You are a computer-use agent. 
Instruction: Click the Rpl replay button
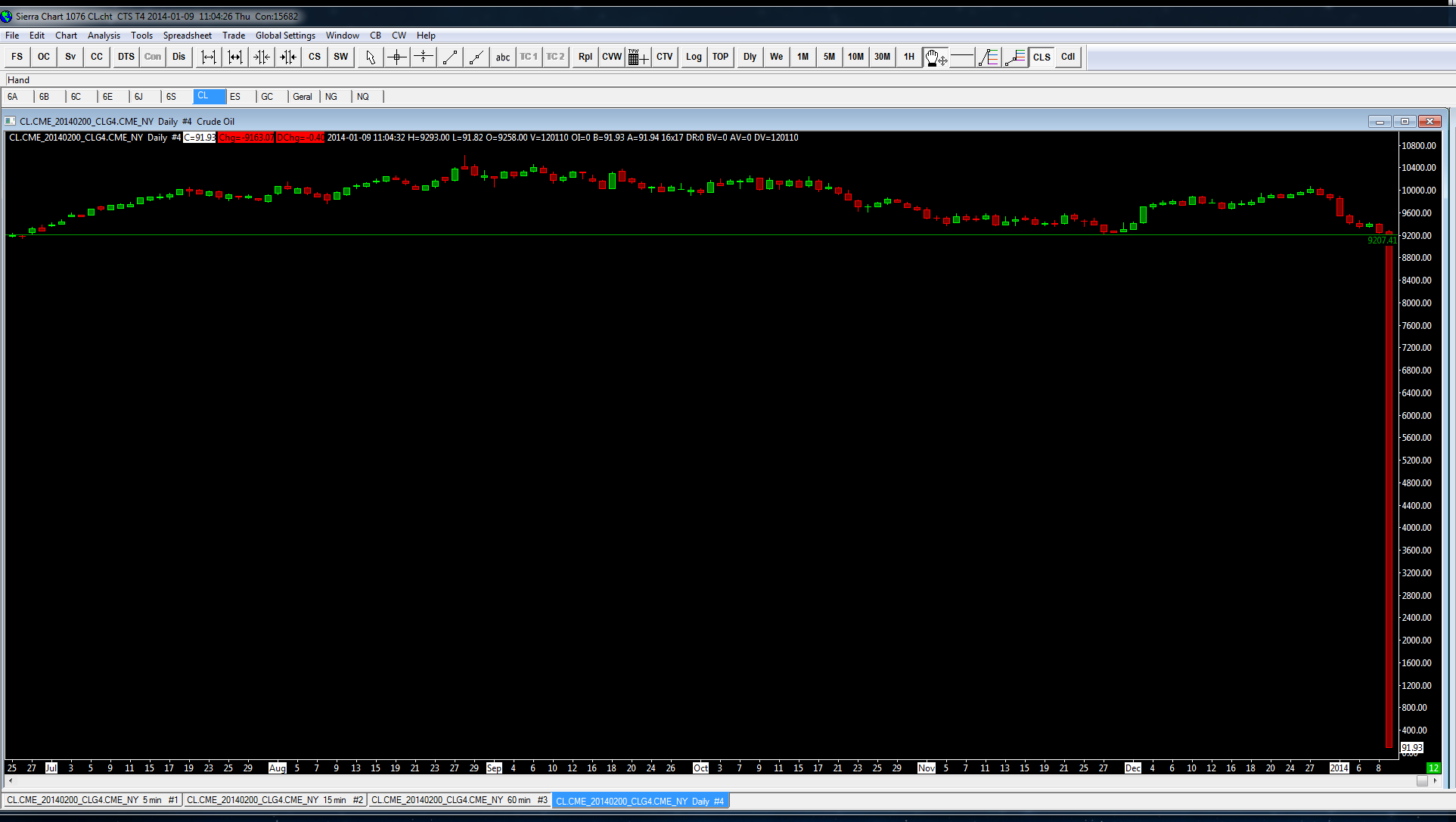585,57
